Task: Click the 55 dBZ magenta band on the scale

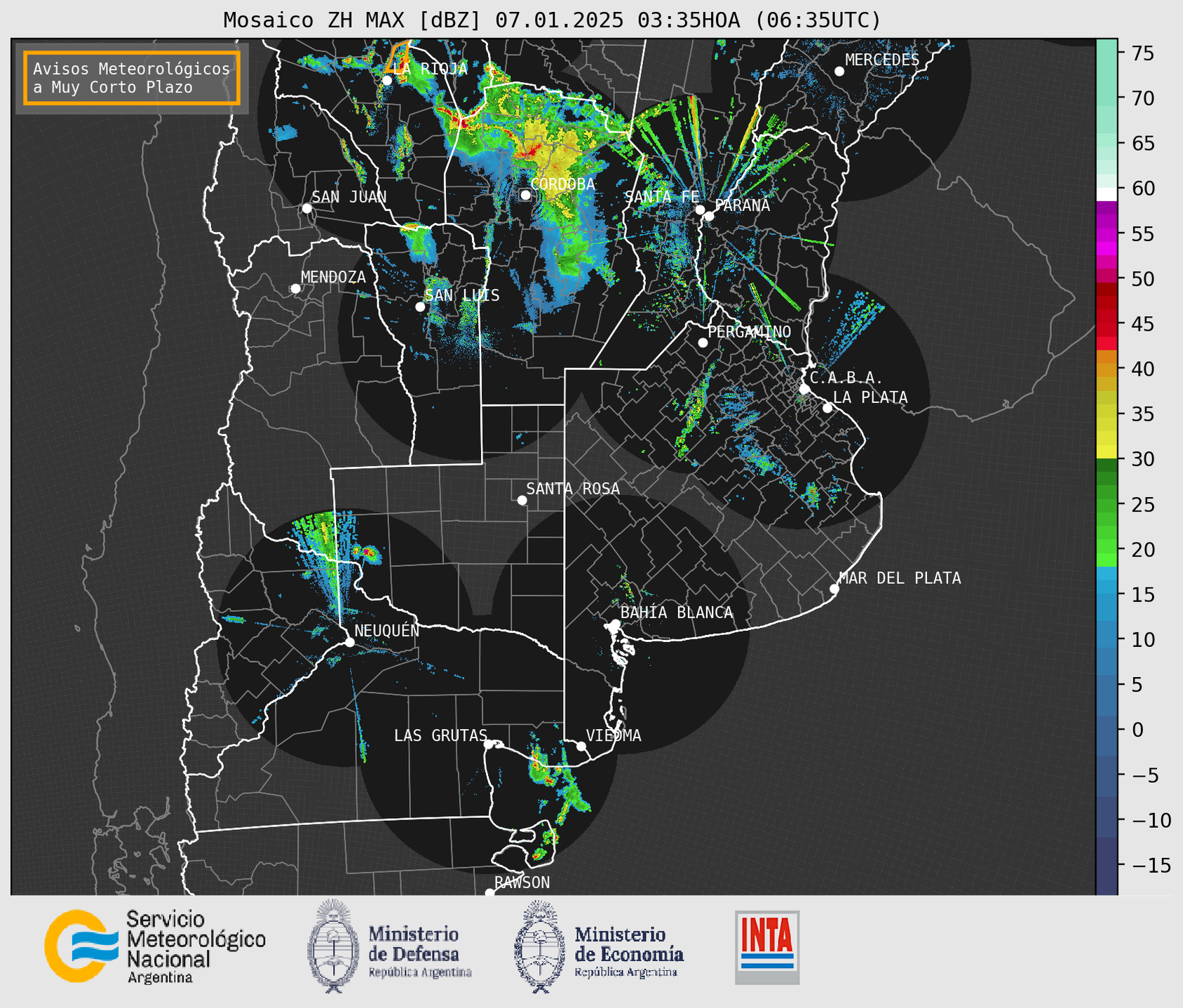Action: pyautogui.click(x=1106, y=233)
